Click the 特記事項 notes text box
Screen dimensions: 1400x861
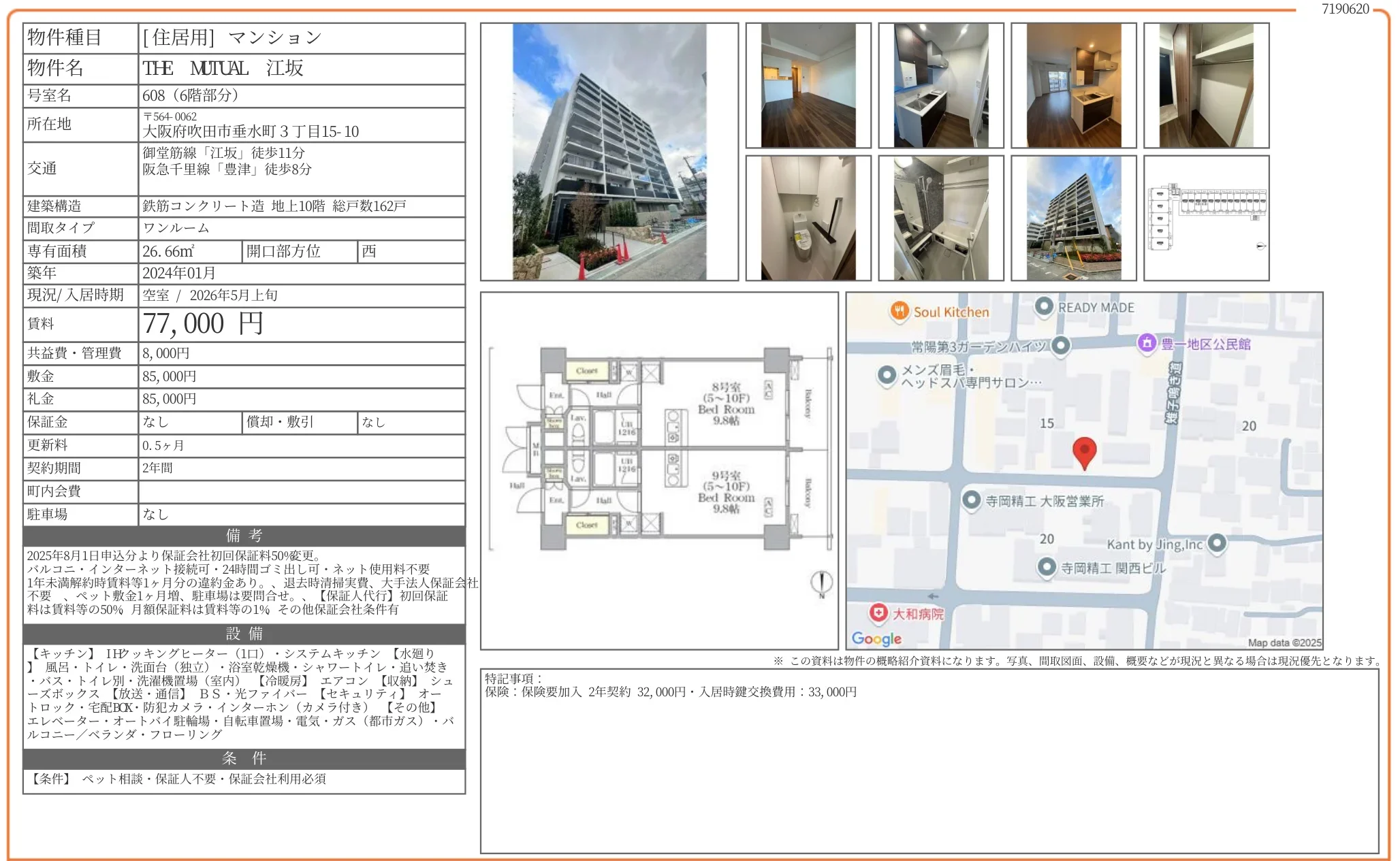(929, 760)
